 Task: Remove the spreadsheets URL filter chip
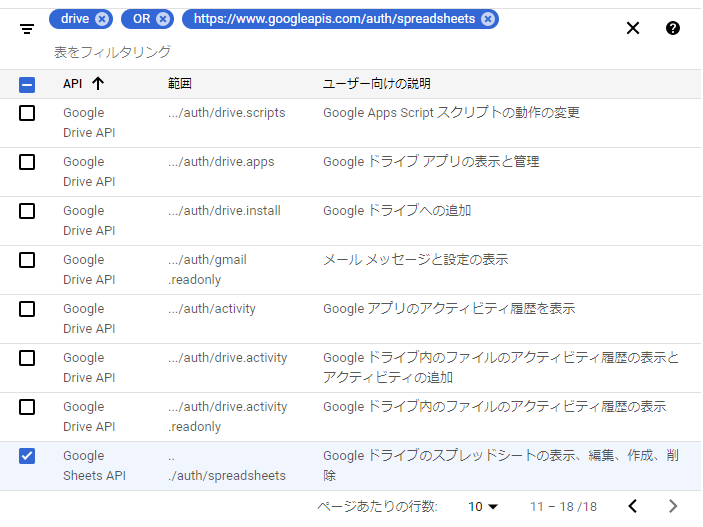(x=487, y=19)
